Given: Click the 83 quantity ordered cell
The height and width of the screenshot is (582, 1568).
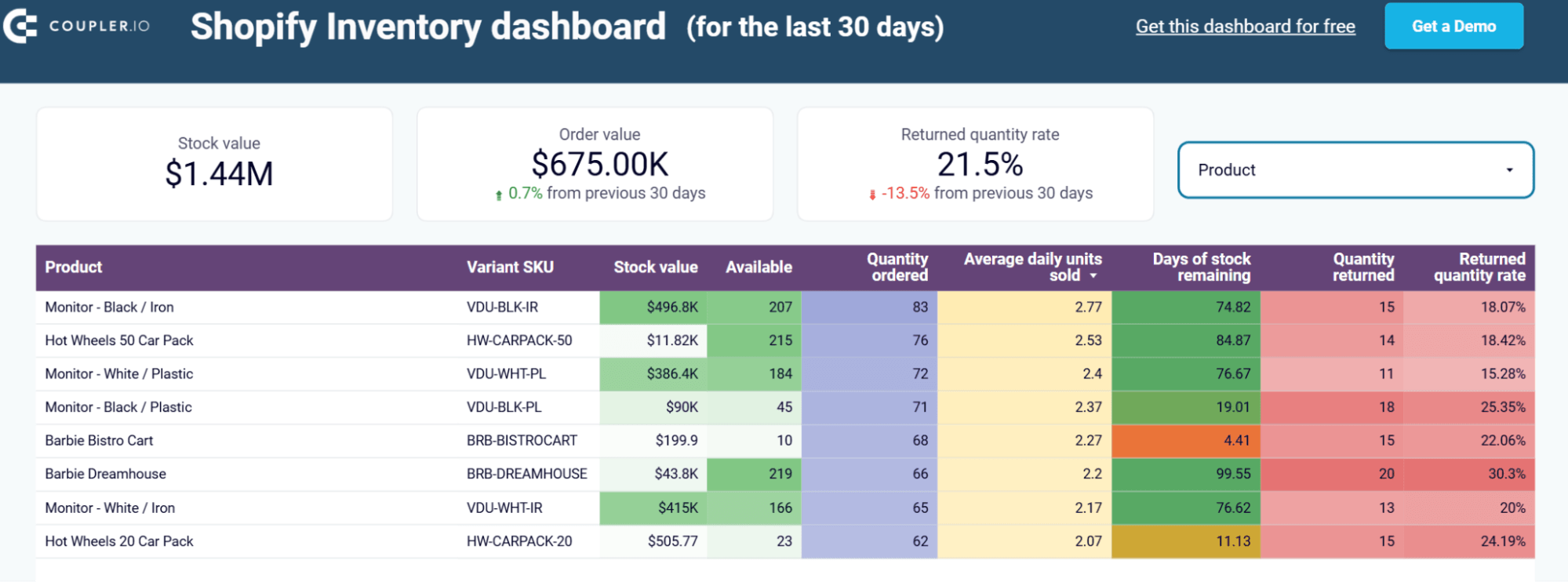Looking at the screenshot, I should 869,307.
